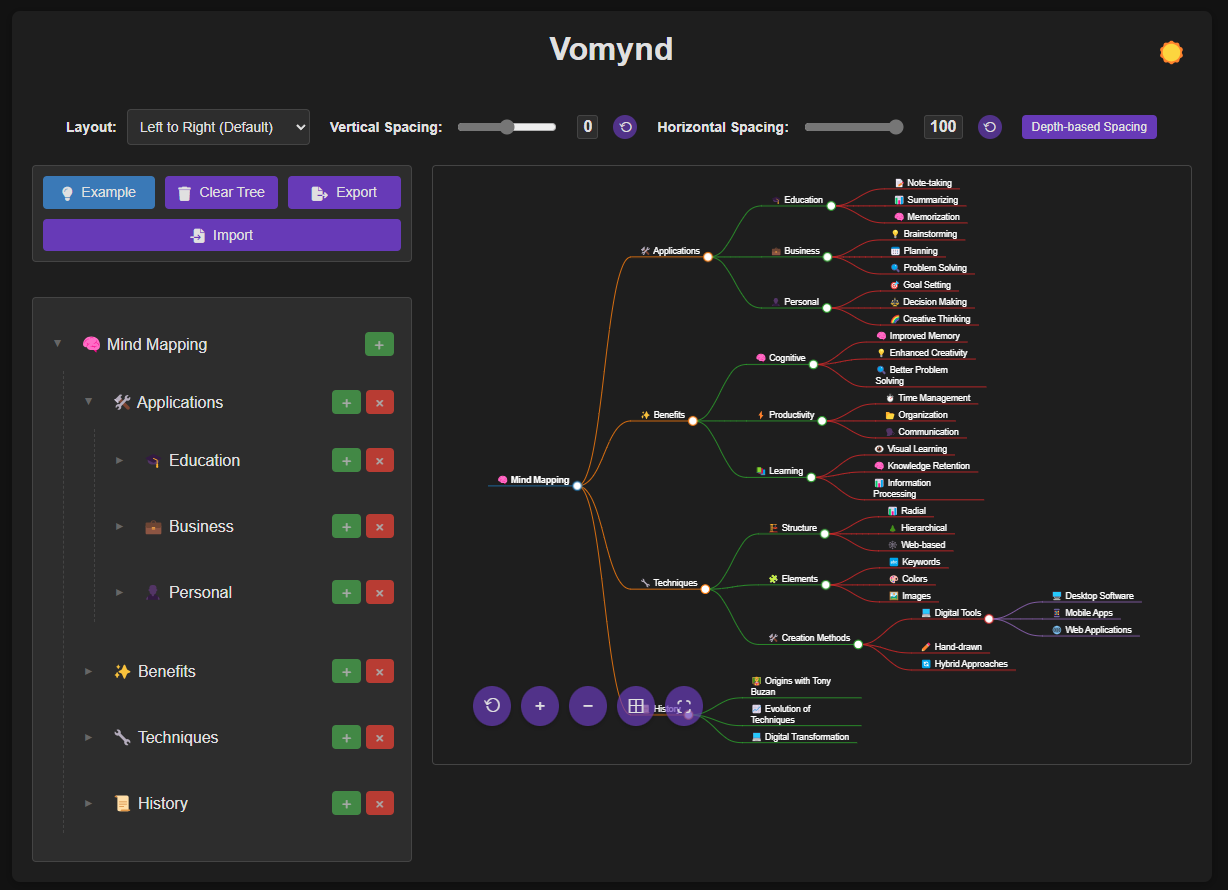Viewport: 1228px width, 890px height.
Task: Reset the Horizontal Spacing value
Action: 990,127
